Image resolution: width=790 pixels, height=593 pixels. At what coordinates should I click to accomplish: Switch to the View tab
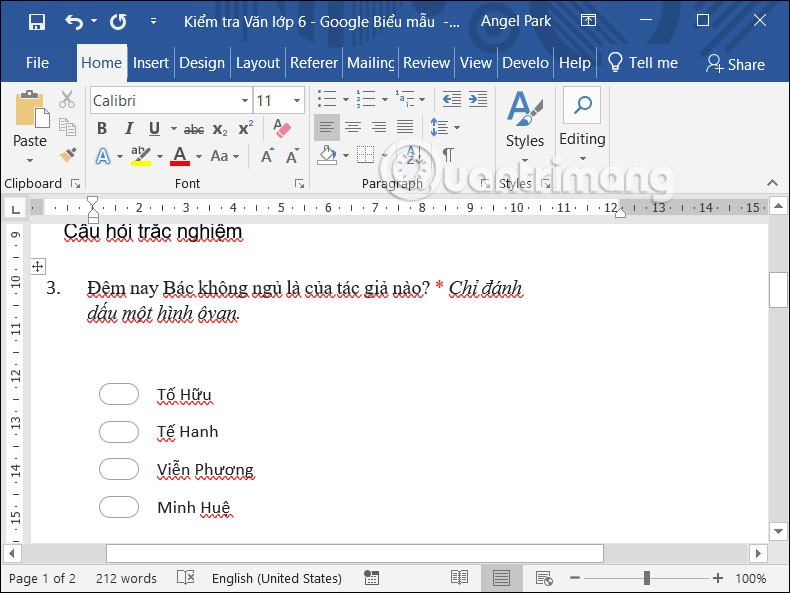476,63
